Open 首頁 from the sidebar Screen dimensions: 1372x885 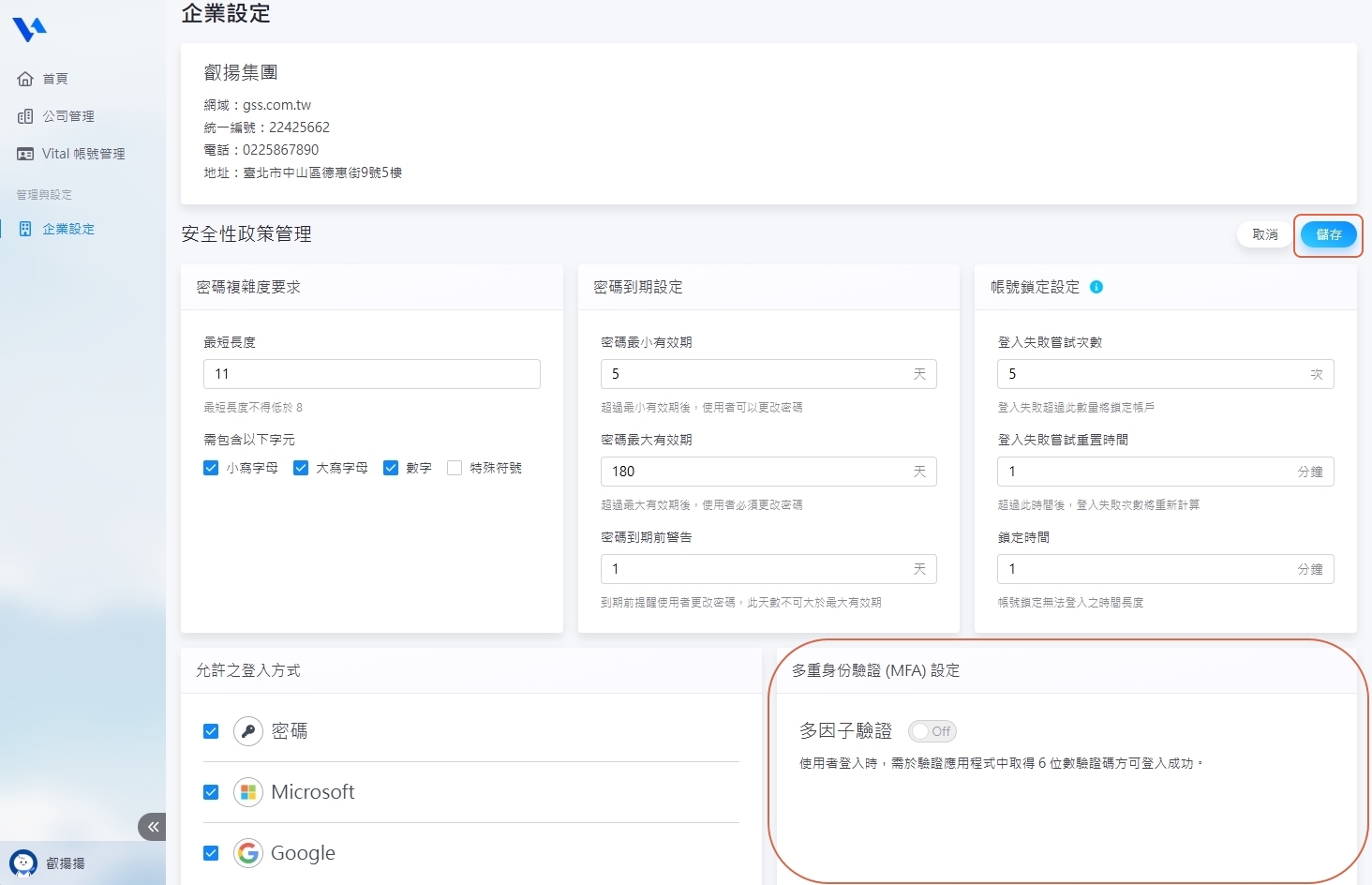tap(55, 79)
